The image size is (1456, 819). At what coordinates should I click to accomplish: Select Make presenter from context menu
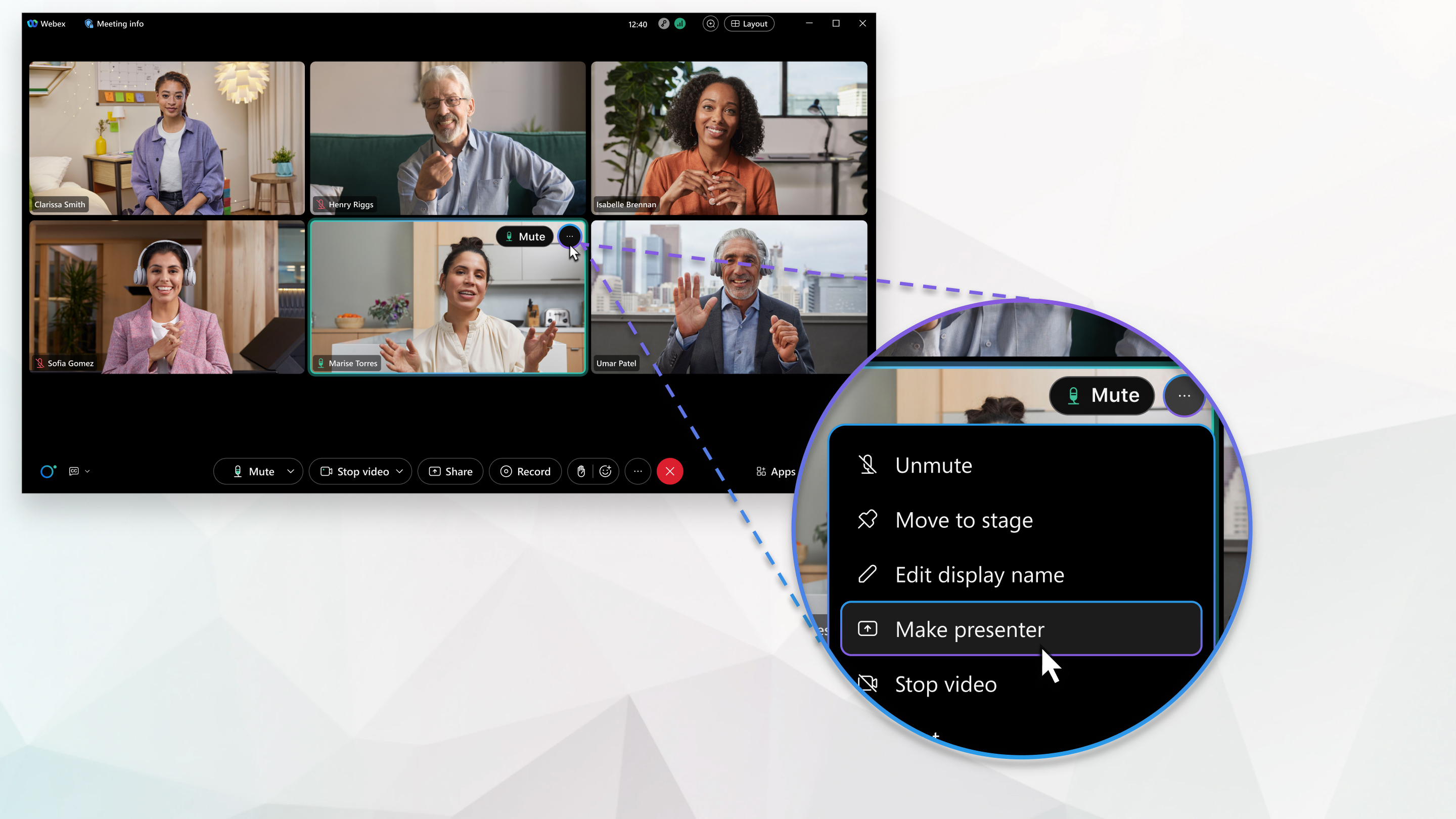(x=1021, y=628)
